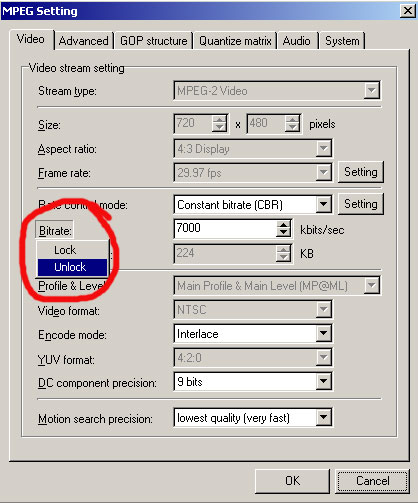Open the Motion search precision dropdown
This screenshot has height=503, width=418.
[323, 417]
